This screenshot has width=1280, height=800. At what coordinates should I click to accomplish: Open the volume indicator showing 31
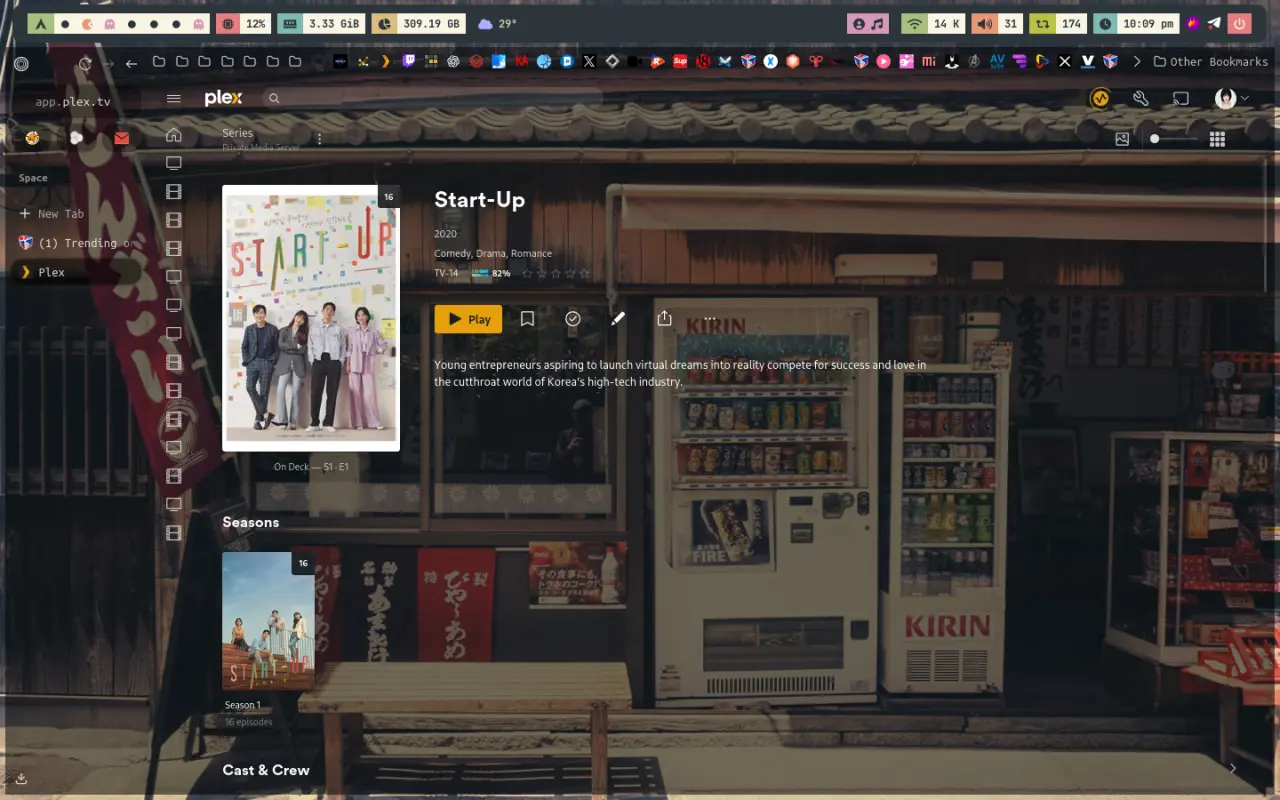998,23
